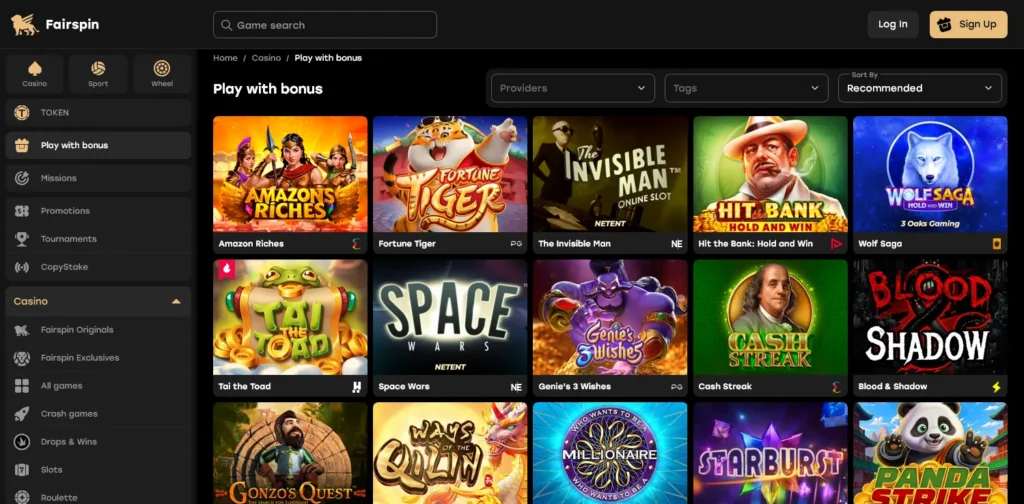Open the Wolf Saga game thumbnail
The height and width of the screenshot is (504, 1024).
coord(930,174)
